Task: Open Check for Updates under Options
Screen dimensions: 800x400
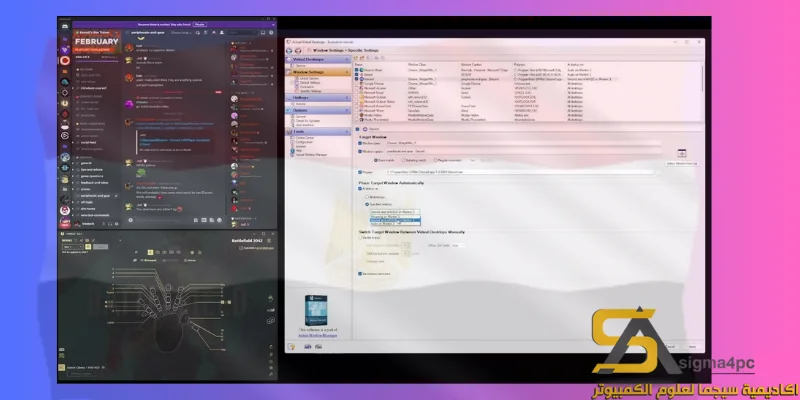Action: pos(306,121)
